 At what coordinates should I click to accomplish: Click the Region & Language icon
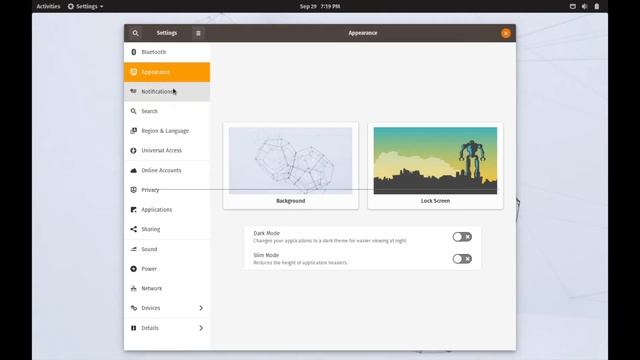tap(133, 131)
